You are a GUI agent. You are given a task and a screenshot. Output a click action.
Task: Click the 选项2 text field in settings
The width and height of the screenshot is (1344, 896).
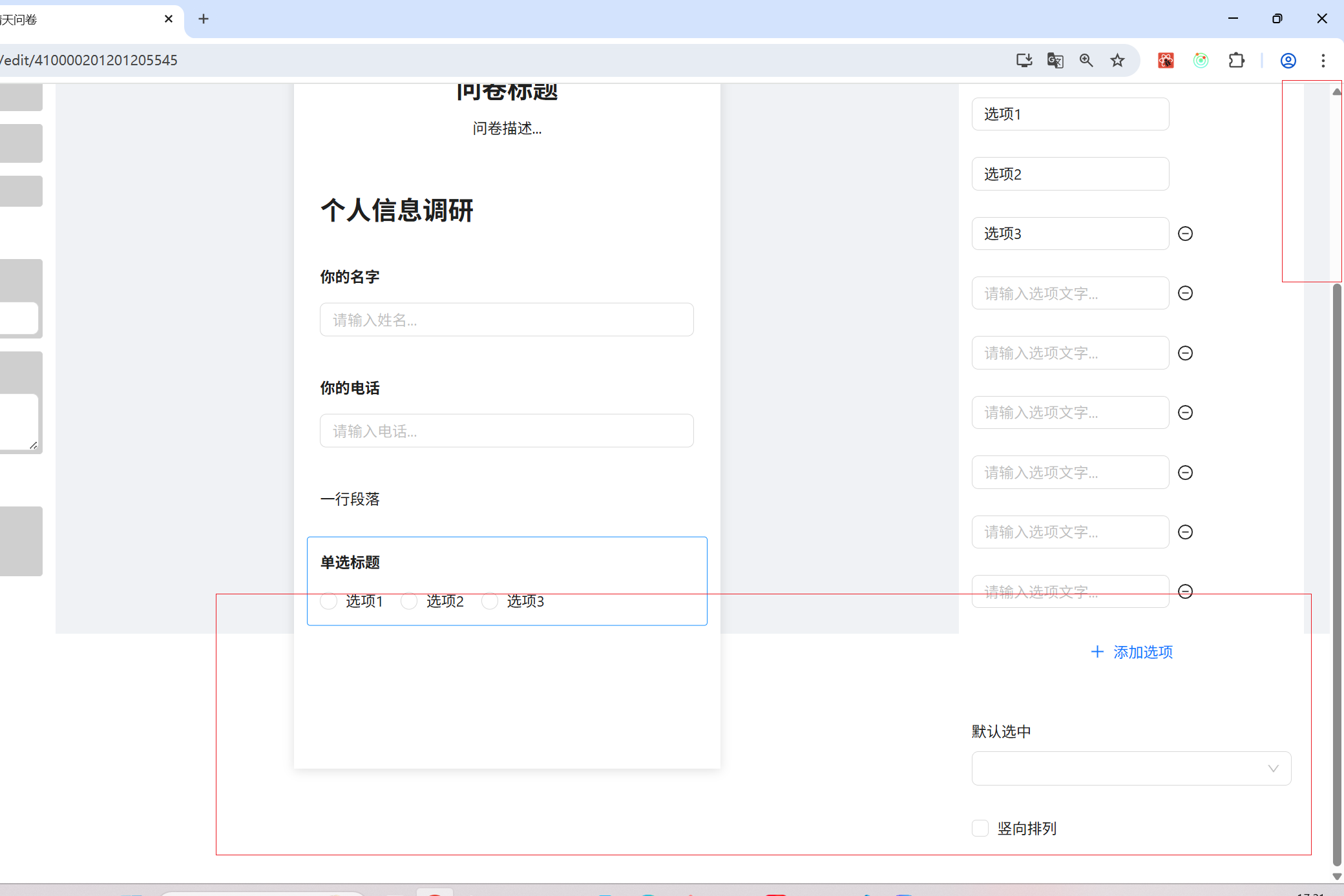1070,174
